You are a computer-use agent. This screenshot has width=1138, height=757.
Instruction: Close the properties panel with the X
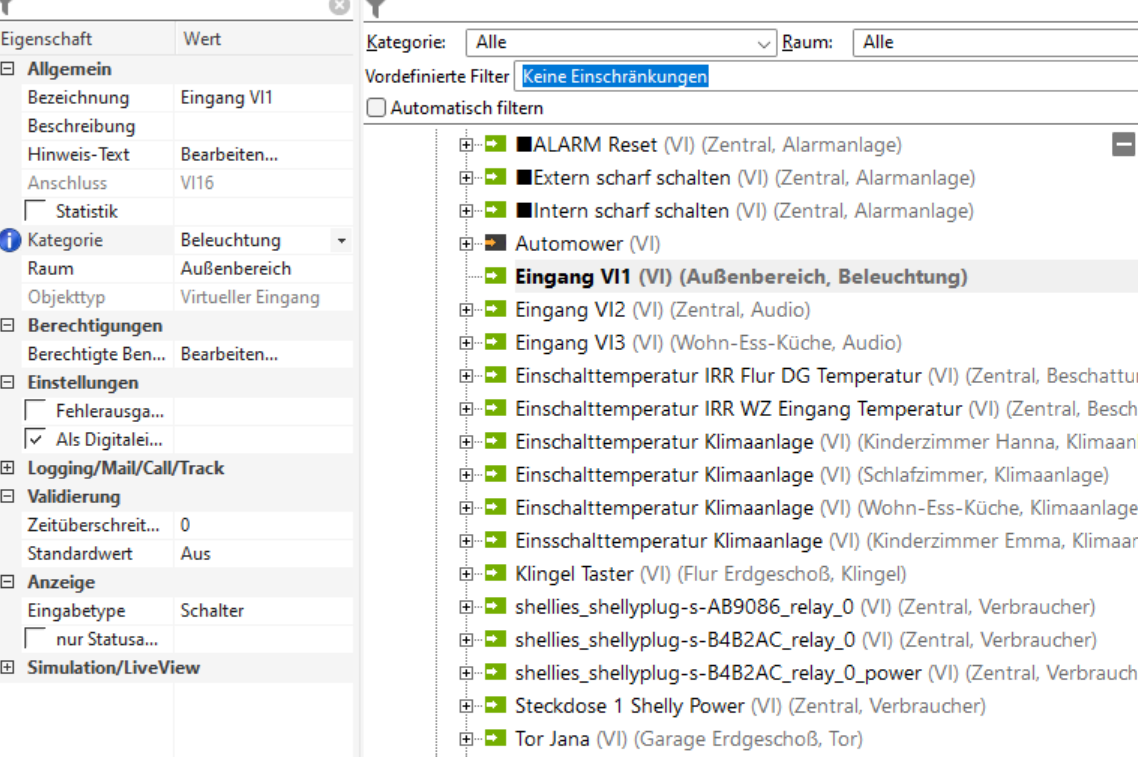click(x=340, y=7)
